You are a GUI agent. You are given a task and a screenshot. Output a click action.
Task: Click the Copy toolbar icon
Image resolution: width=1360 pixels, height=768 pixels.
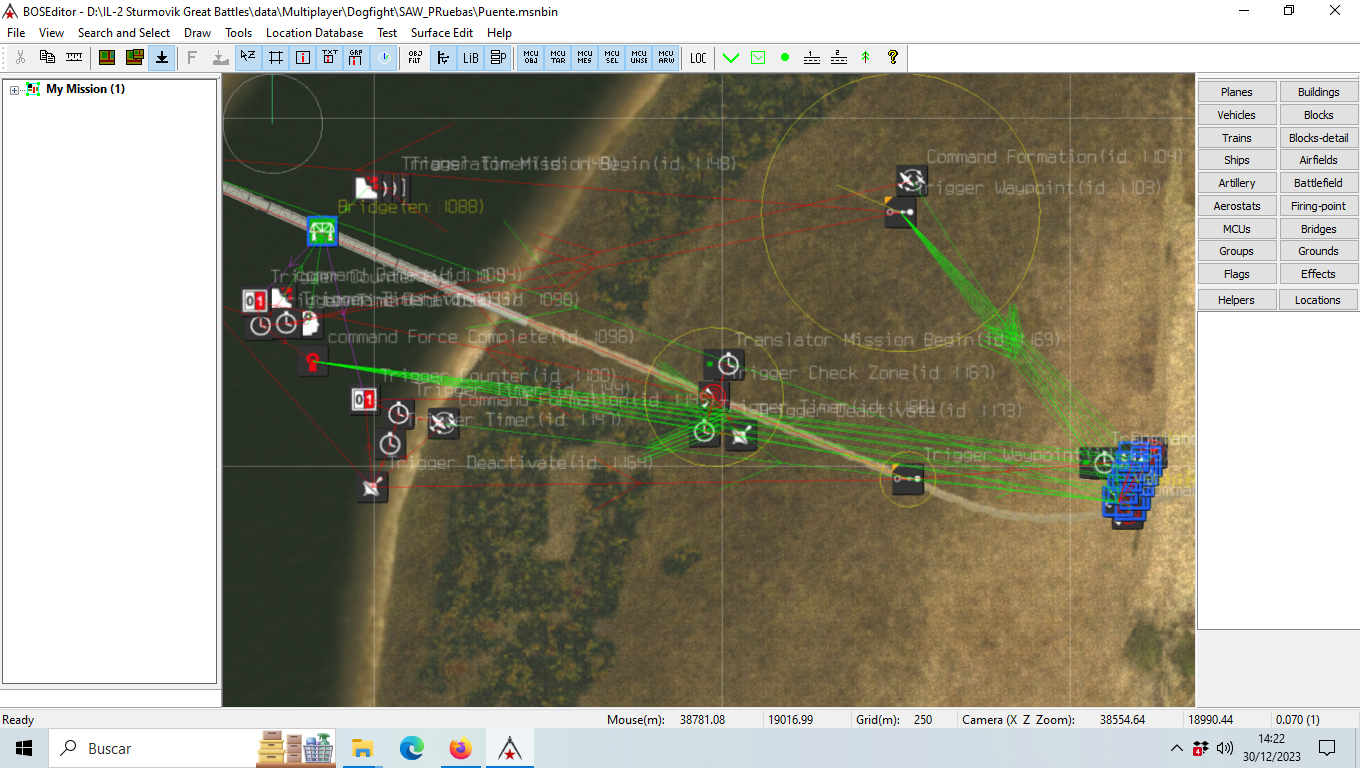point(47,58)
